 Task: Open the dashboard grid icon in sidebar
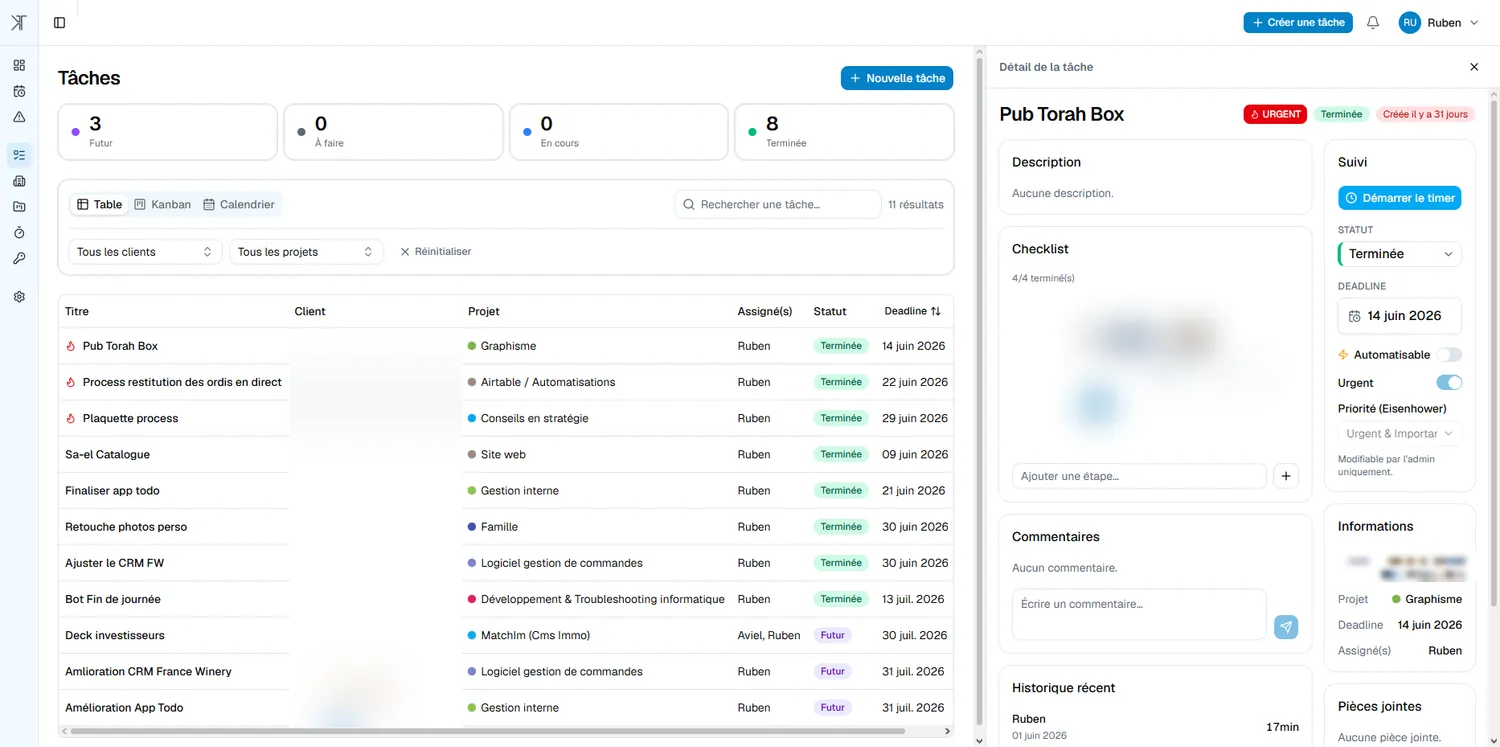coord(19,66)
